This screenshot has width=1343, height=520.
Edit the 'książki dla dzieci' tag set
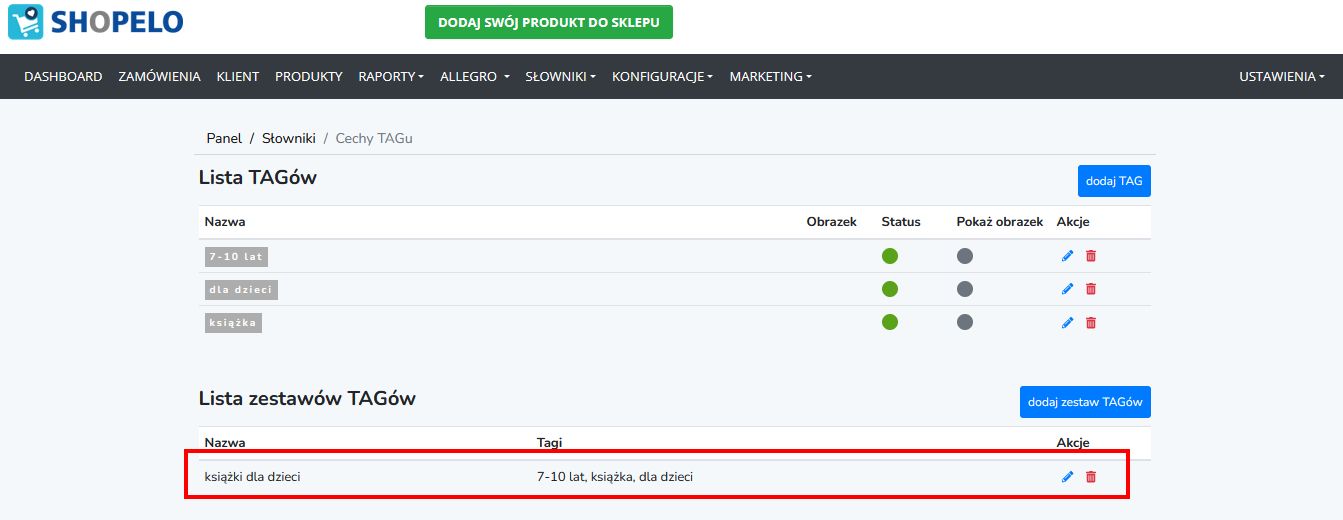click(x=1067, y=477)
